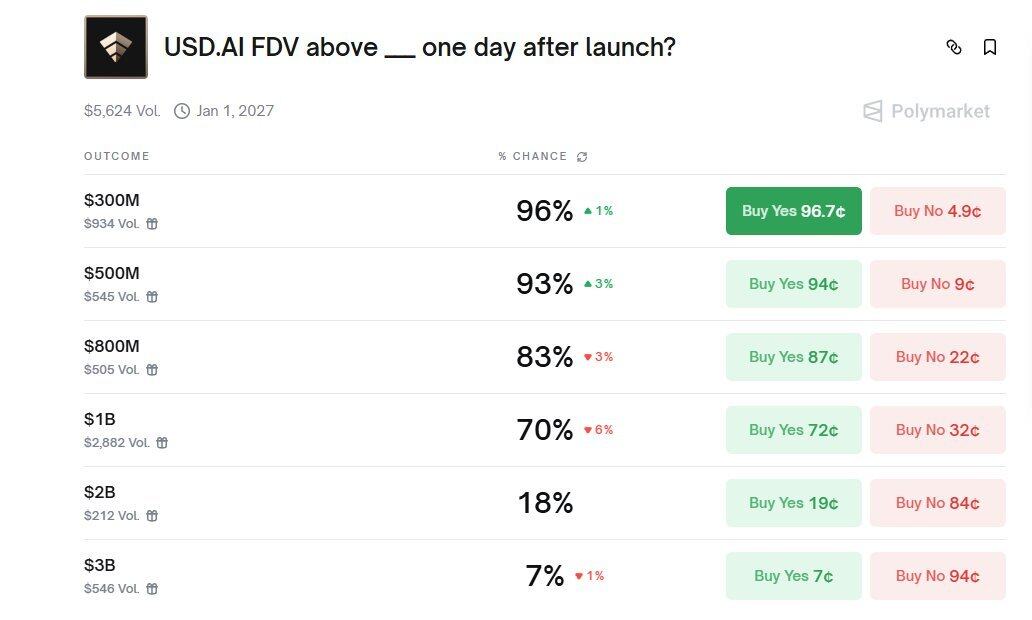Screen dimensions: 1032x620
Task: Click Buy No 84¢ on $2B outcome
Action: [x=937, y=503]
